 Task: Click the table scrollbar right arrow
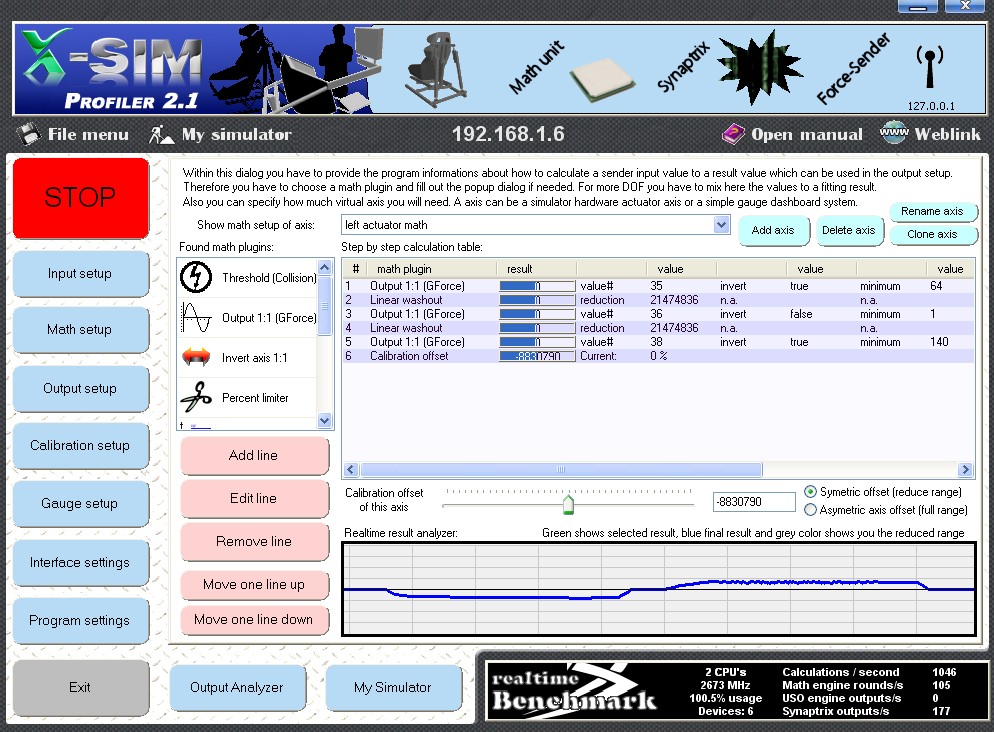[965, 470]
